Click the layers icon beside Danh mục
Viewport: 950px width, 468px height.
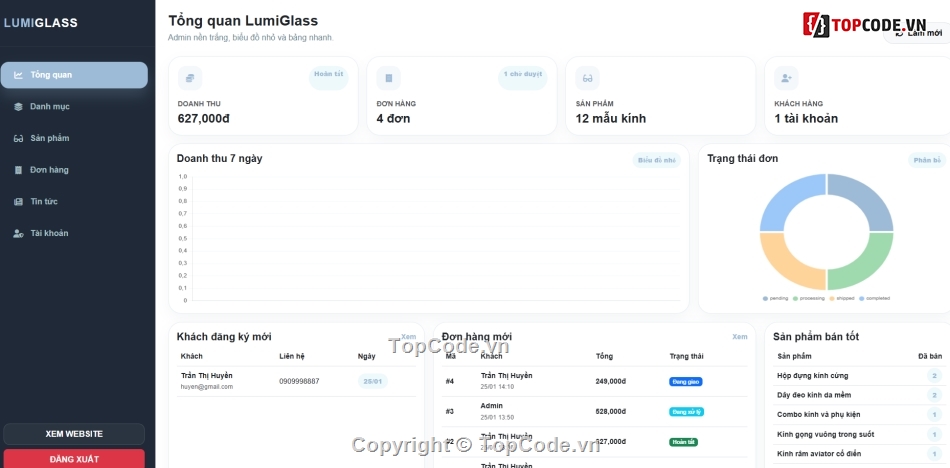pyautogui.click(x=18, y=107)
